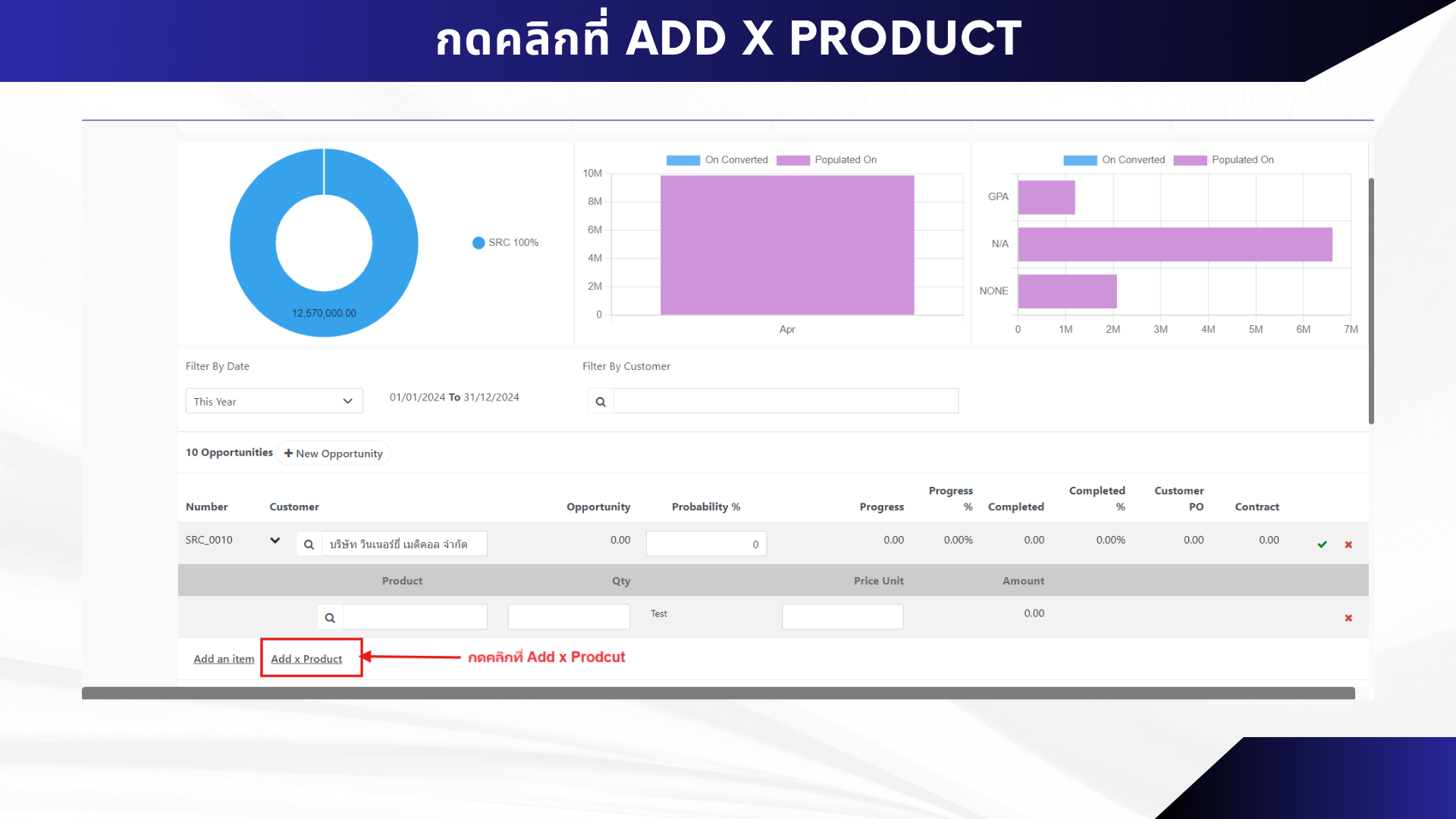Click the horizontal scrollbar at bottom
Screen dimensions: 1456x819
coord(717,693)
